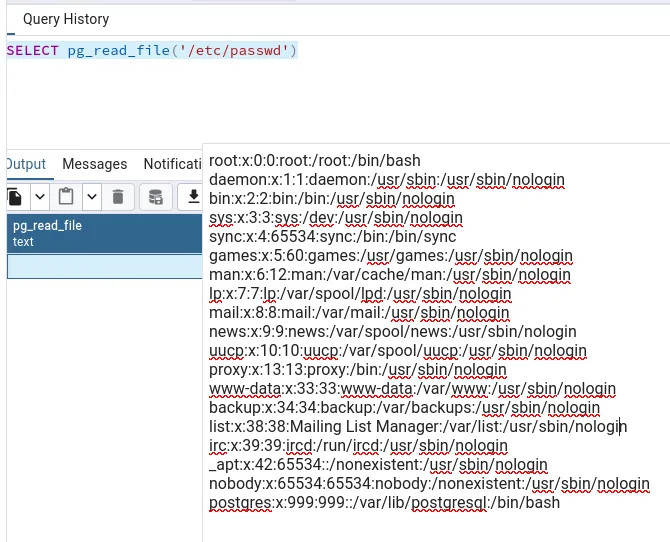This screenshot has height=542, width=670.
Task: Click the SELECT keyword in query editor
Action: (x=33, y=50)
